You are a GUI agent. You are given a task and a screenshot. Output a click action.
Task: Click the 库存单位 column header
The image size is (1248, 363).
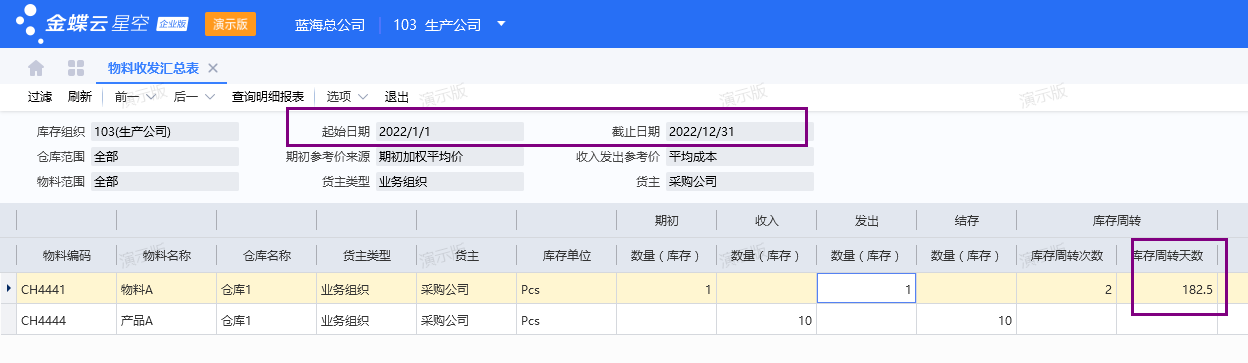tap(567, 255)
